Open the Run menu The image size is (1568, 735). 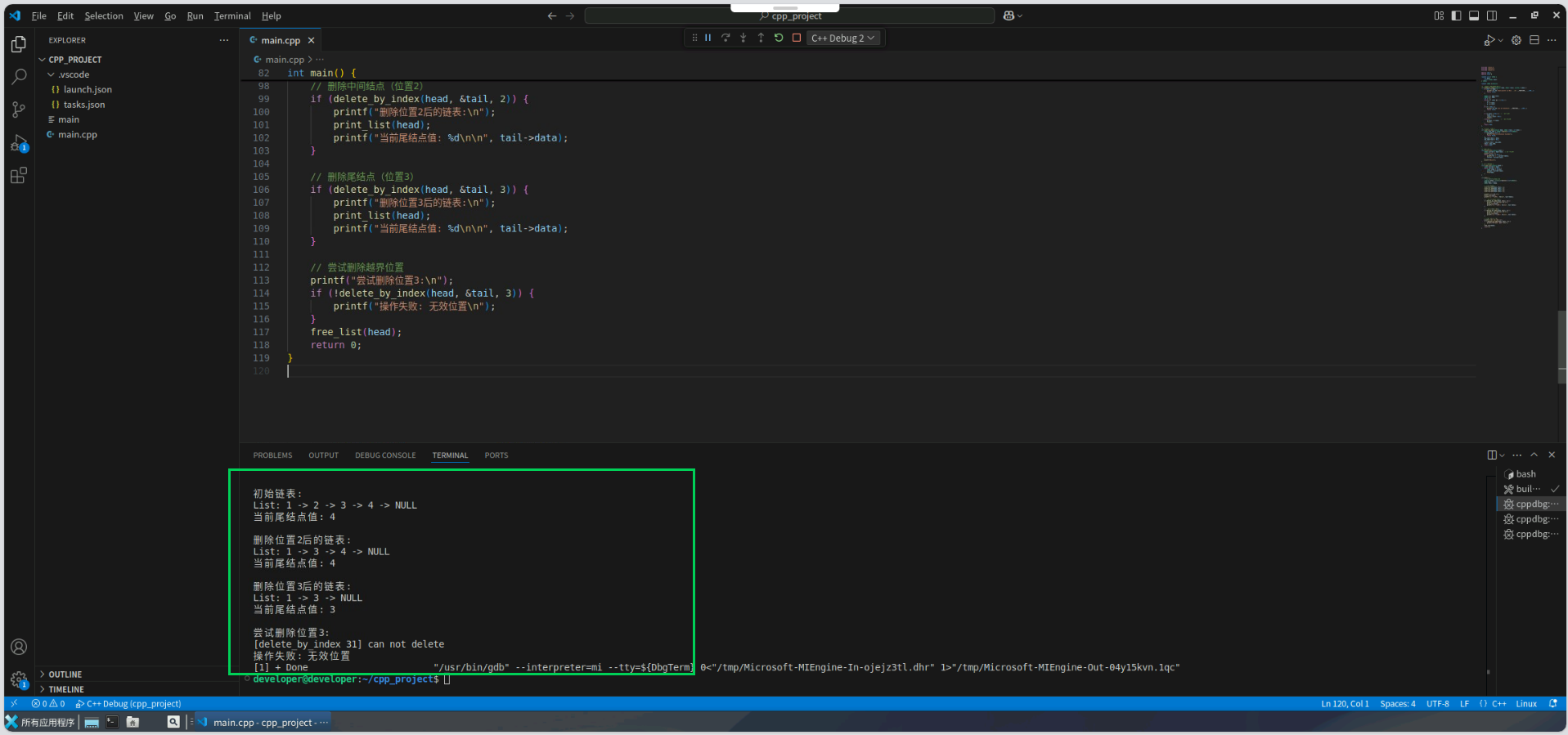(x=195, y=16)
